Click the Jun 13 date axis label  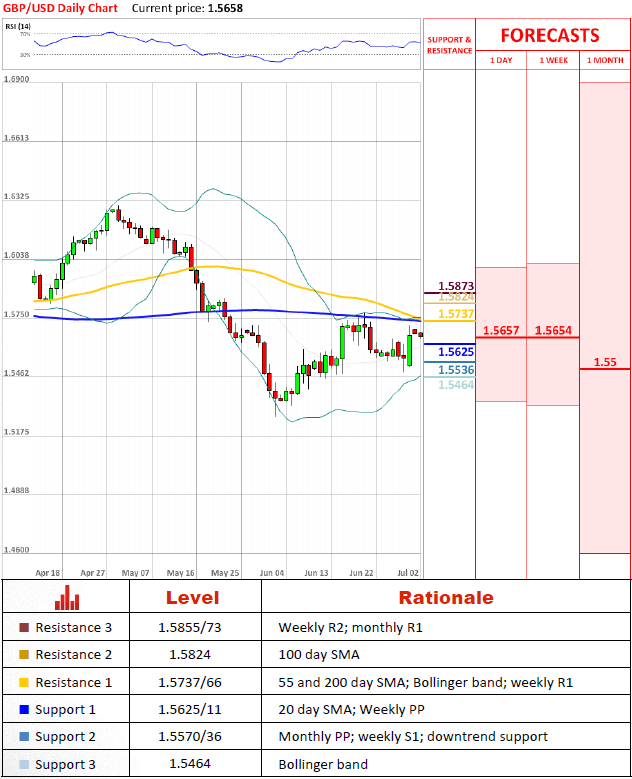click(316, 573)
